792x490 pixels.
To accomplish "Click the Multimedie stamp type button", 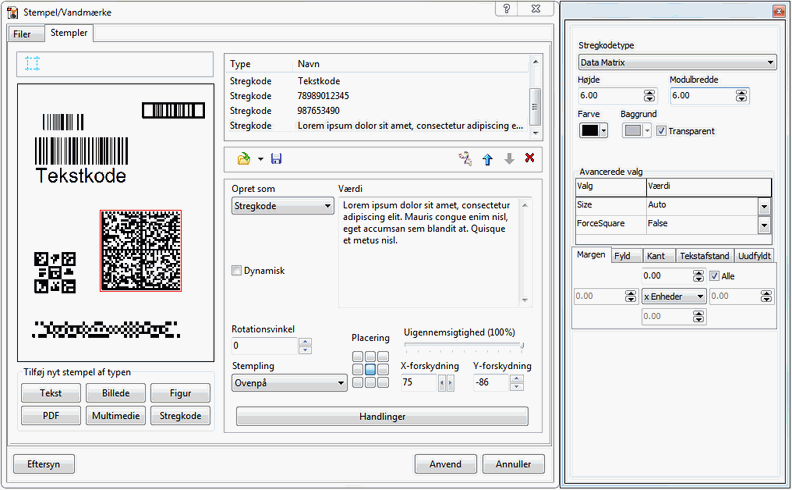I will [x=116, y=416].
